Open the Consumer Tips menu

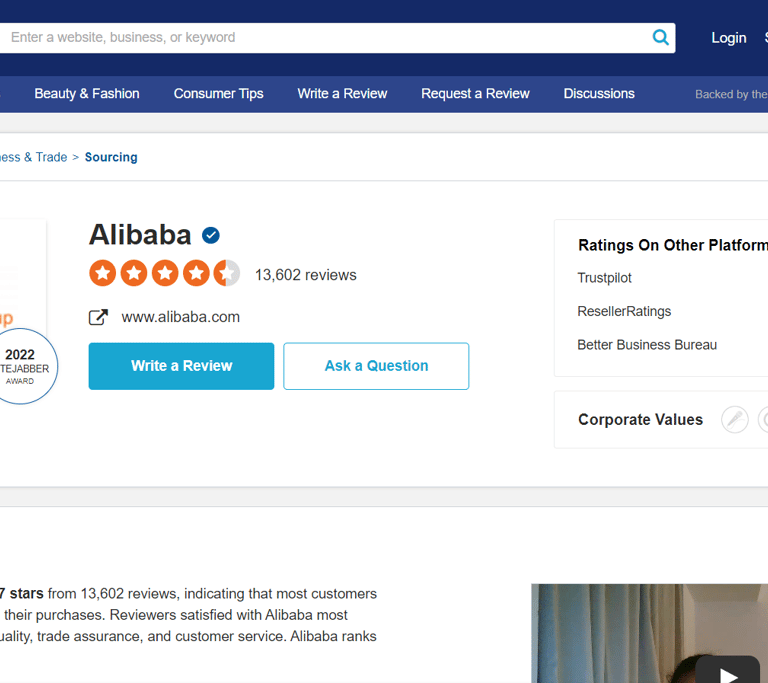tap(218, 94)
